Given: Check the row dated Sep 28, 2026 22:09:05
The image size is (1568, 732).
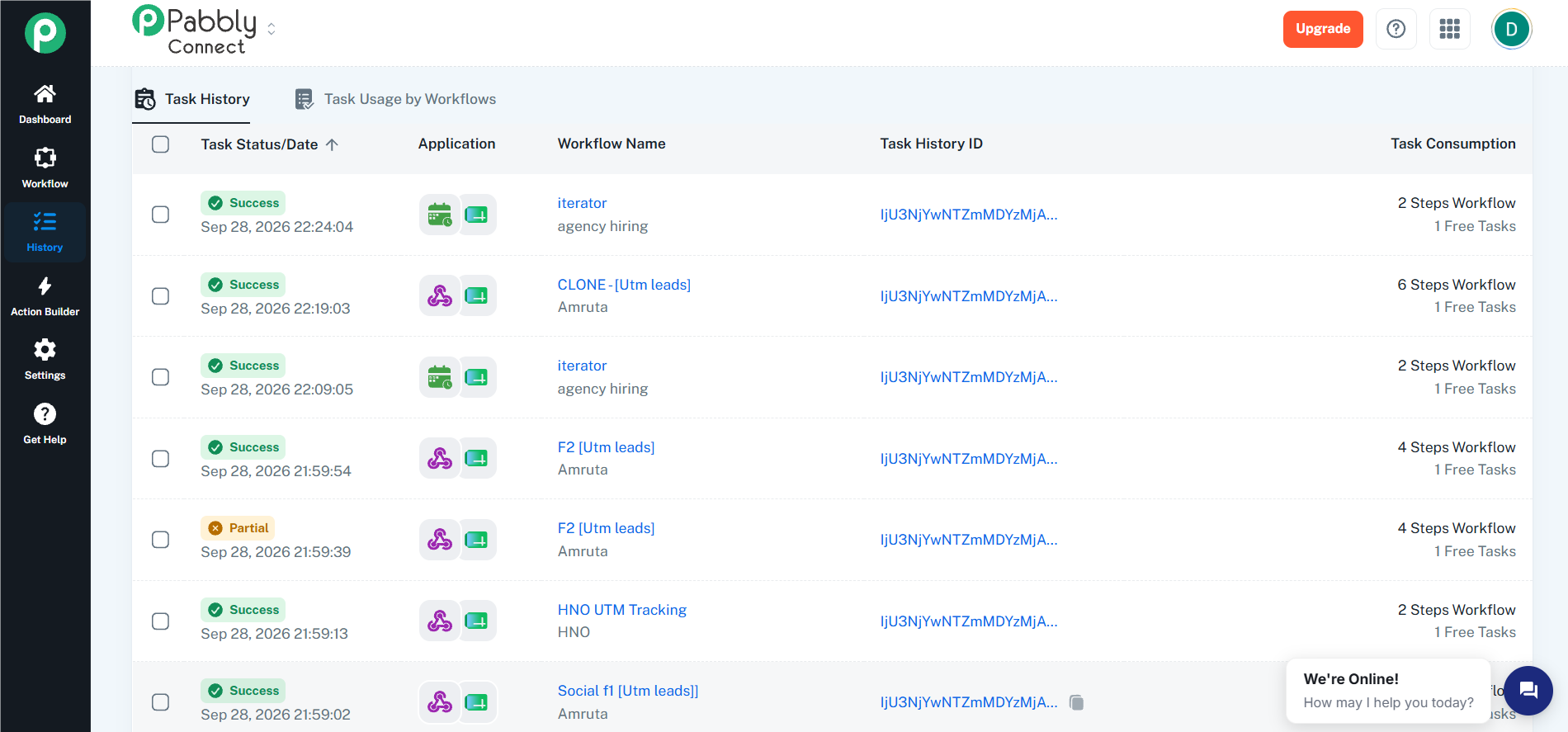Looking at the screenshot, I should click(161, 377).
